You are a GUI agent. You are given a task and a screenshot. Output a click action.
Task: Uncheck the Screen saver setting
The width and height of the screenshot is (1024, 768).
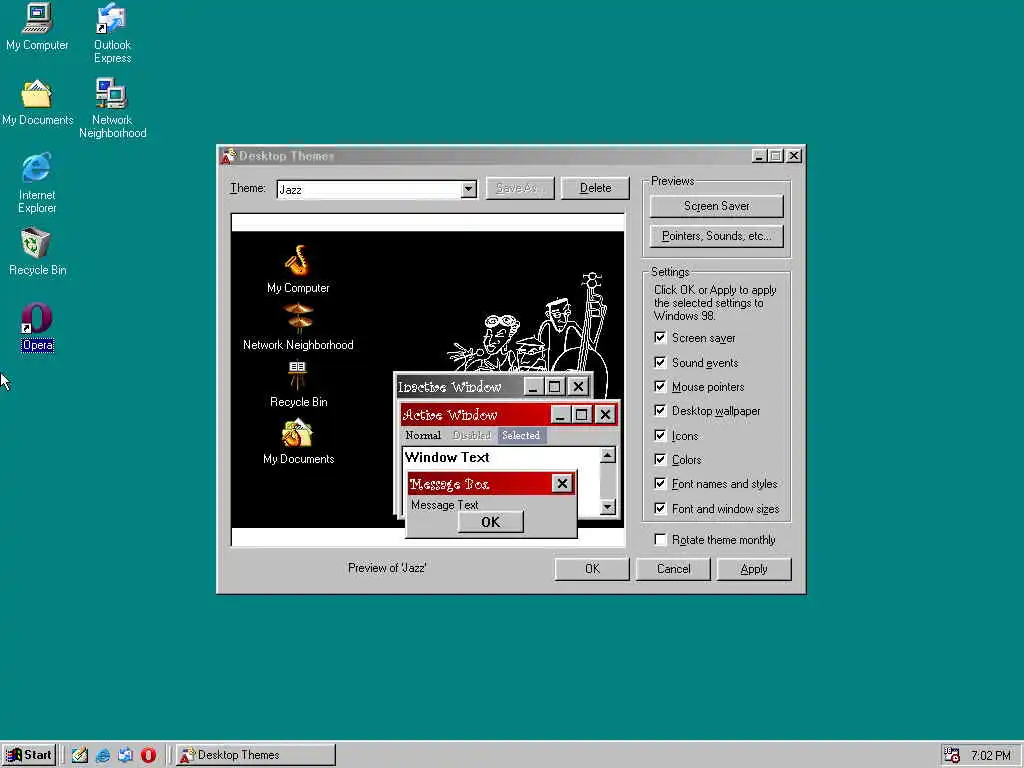660,338
